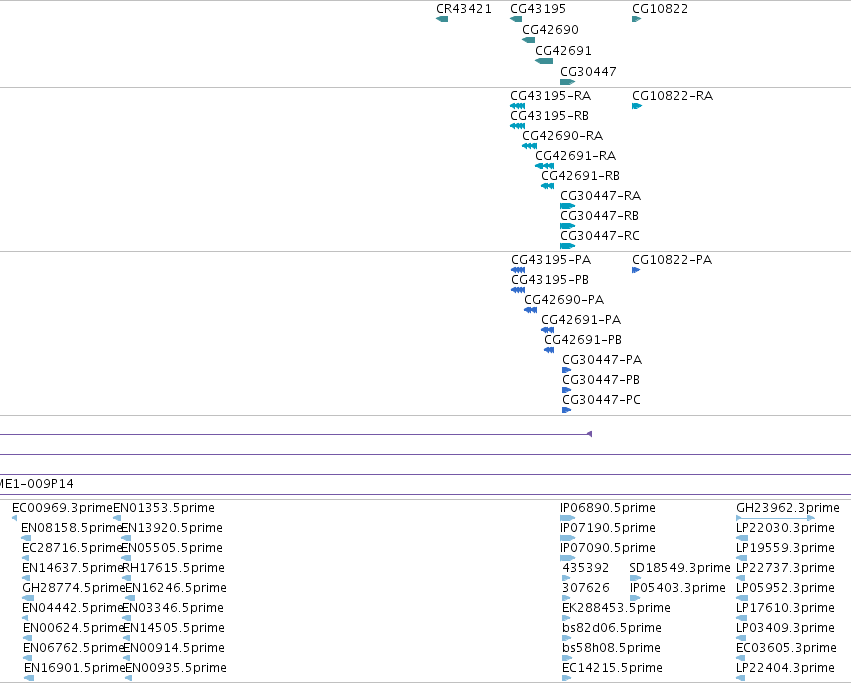
Task: Click the CG43195 gene label
Action: click(538, 9)
